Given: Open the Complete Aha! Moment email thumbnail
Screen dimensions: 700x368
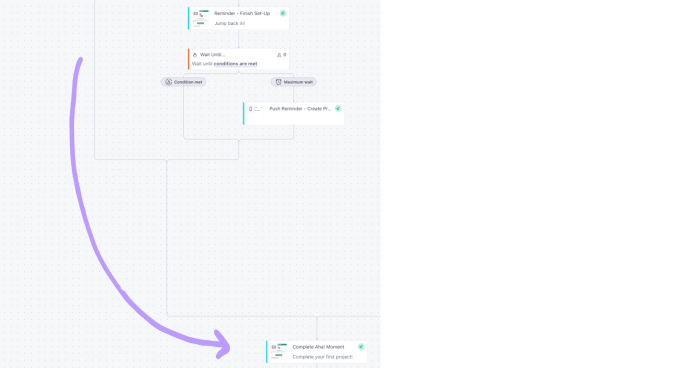Looking at the screenshot, I should coord(279,352).
